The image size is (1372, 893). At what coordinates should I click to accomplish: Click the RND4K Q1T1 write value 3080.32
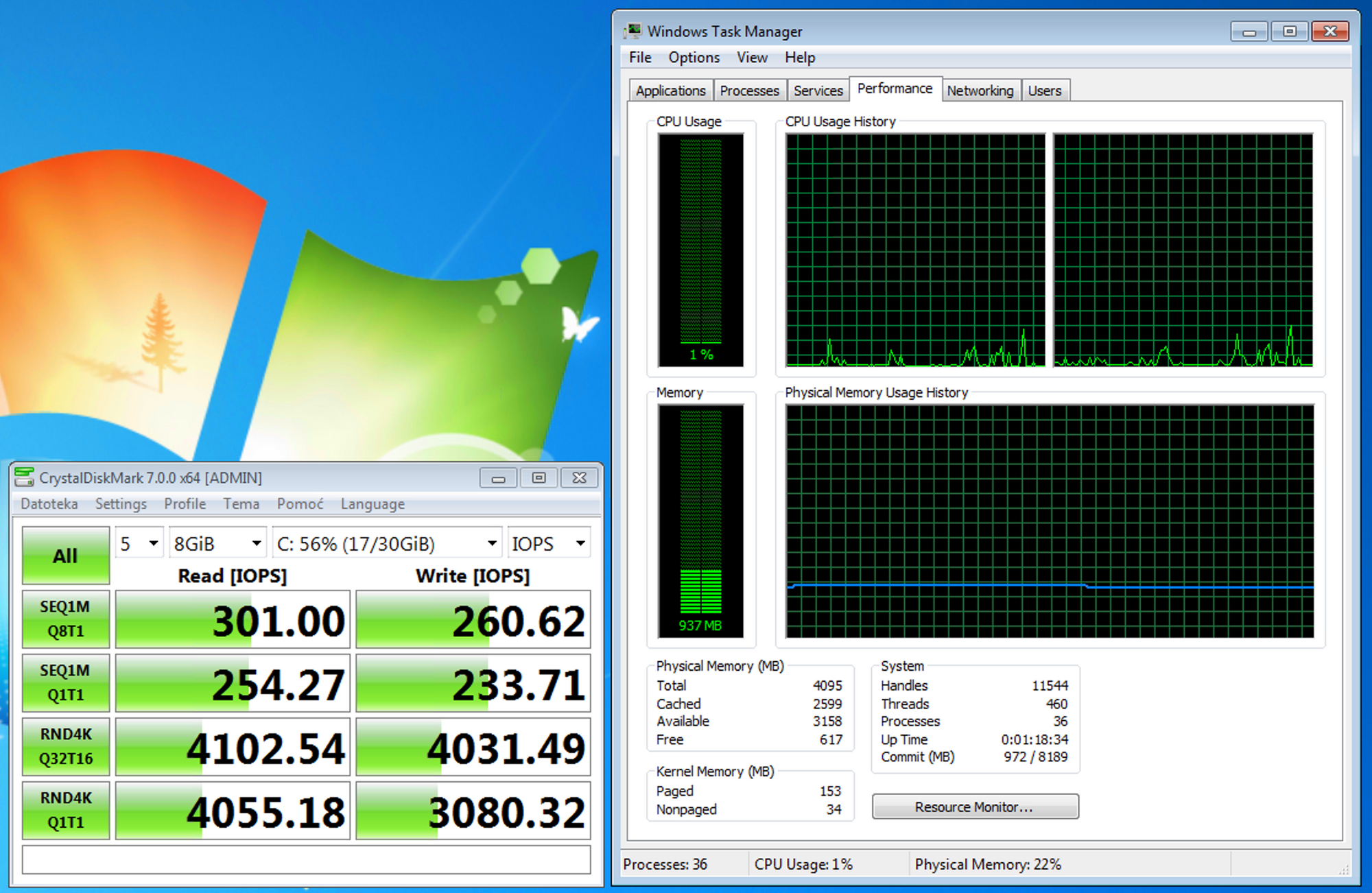pos(473,811)
